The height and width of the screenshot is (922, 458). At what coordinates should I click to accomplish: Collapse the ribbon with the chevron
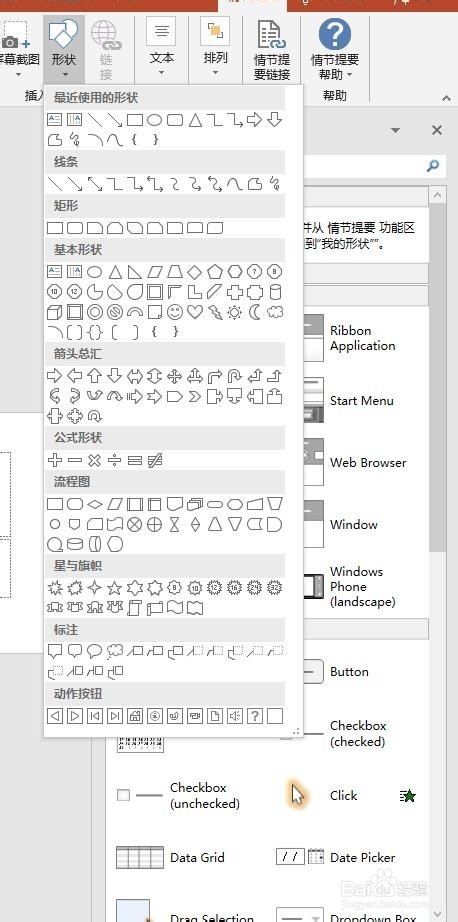(x=446, y=98)
